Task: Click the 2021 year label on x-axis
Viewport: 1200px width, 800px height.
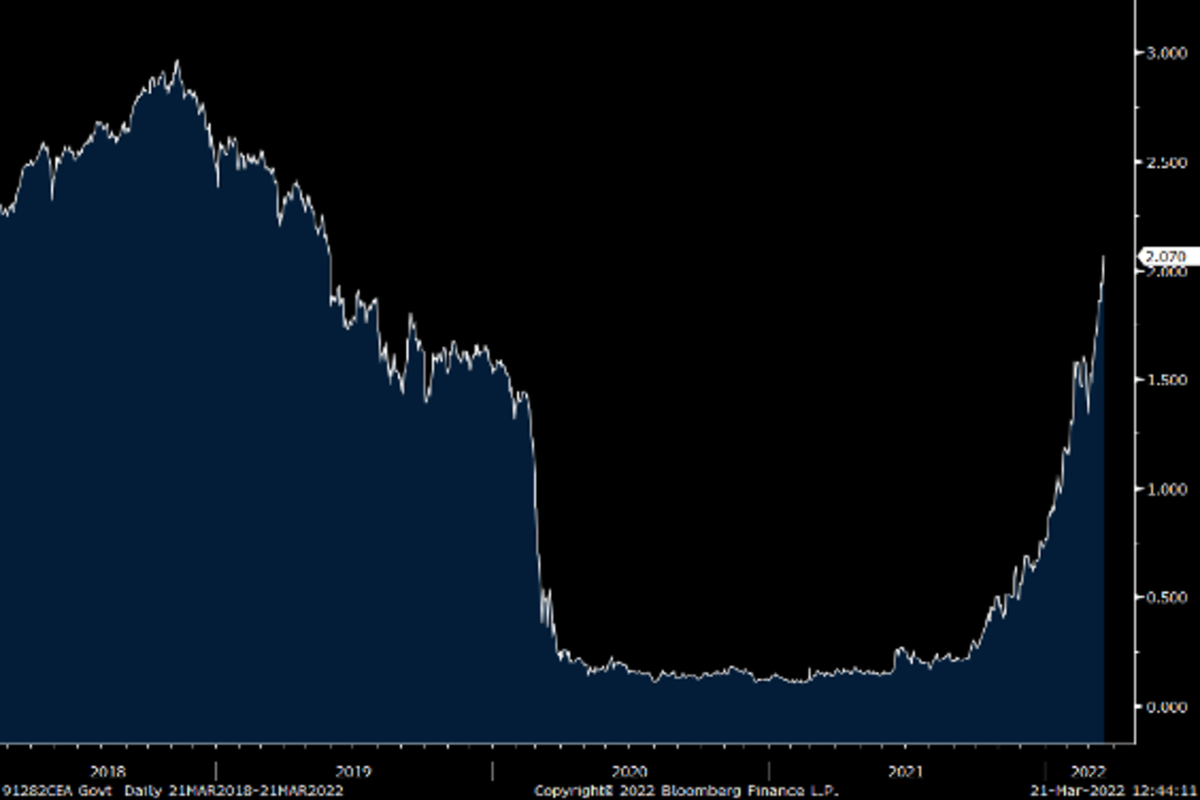Action: (905, 771)
